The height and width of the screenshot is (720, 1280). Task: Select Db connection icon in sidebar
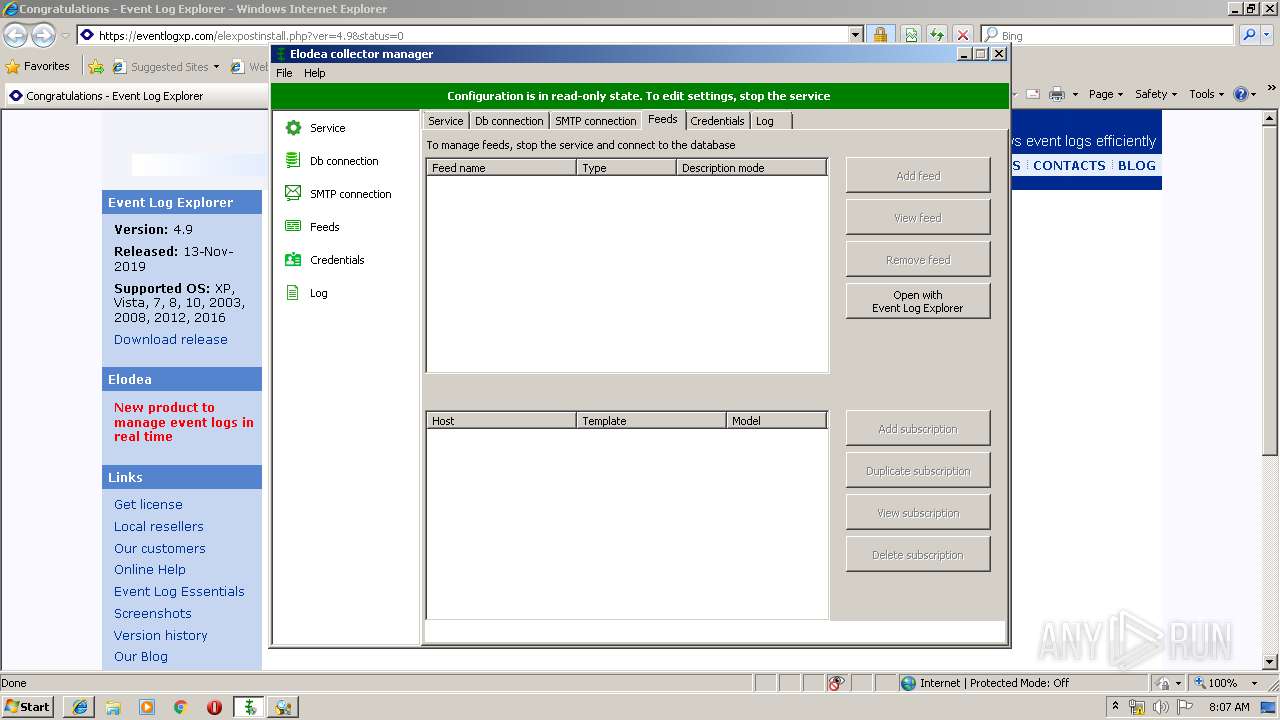(293, 160)
